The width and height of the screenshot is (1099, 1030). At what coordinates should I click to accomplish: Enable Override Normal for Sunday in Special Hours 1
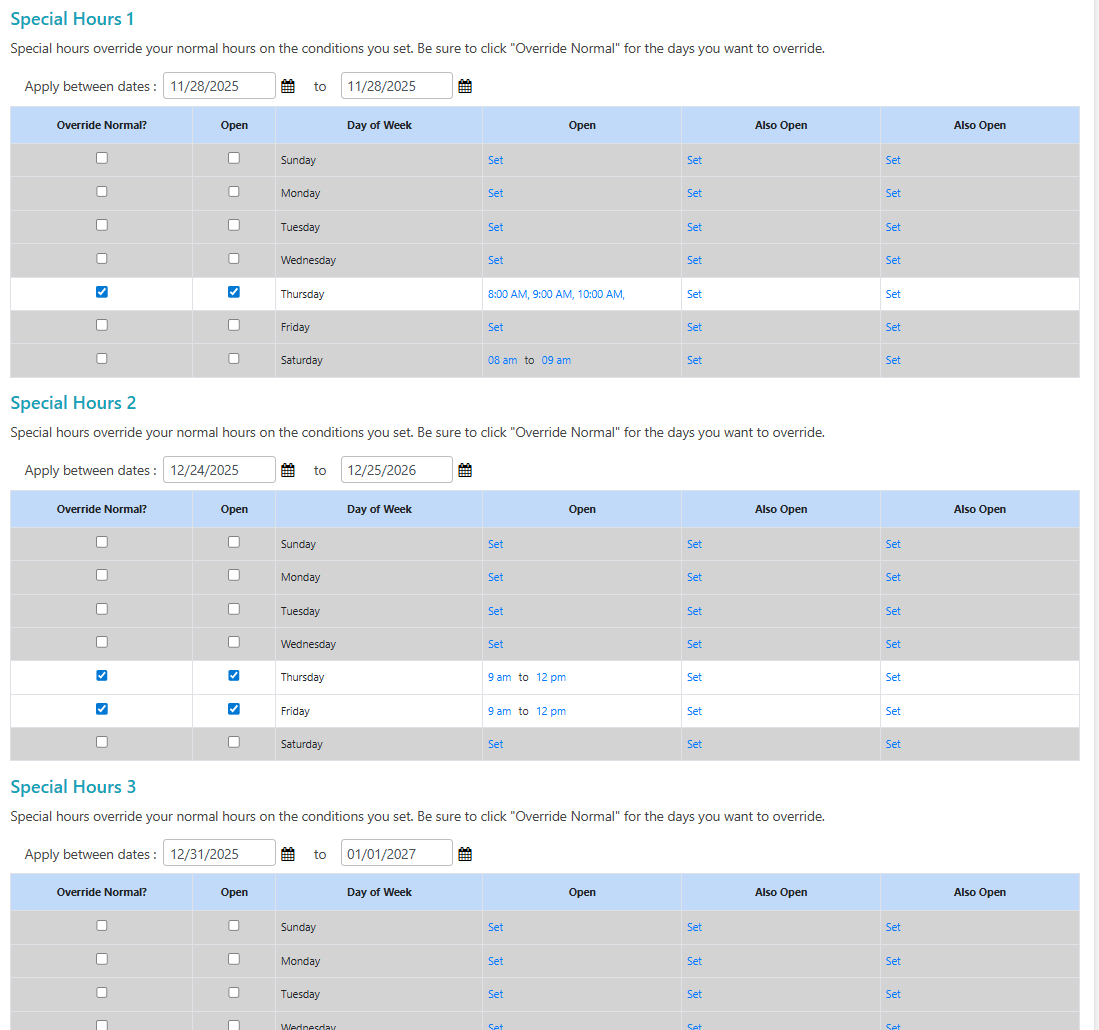click(102, 158)
